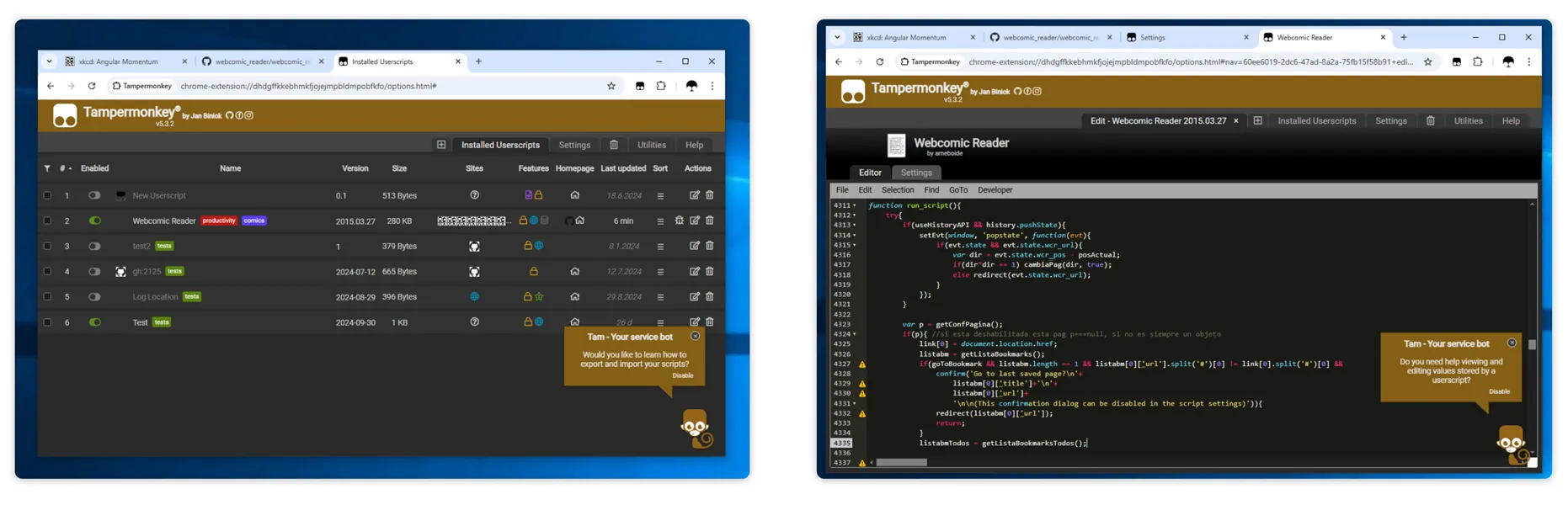The image size is (1568, 505).
Task: Click the add new script plus tab in left window
Action: (x=441, y=145)
